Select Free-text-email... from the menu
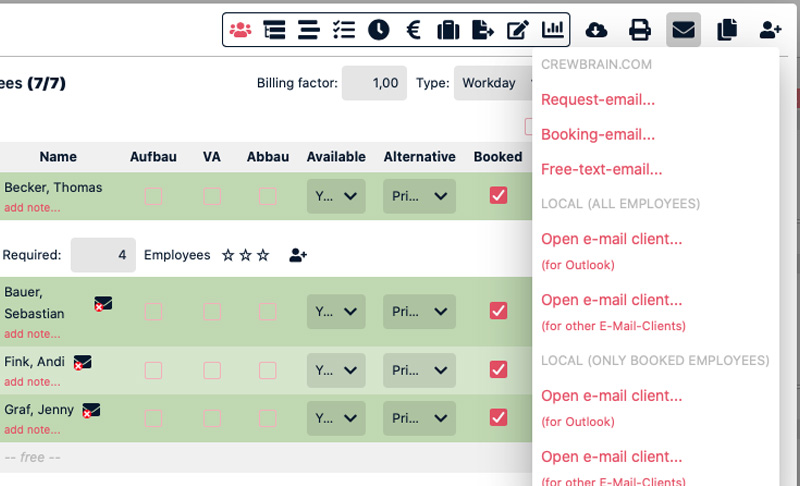The height and width of the screenshot is (486, 800). pyautogui.click(x=601, y=169)
